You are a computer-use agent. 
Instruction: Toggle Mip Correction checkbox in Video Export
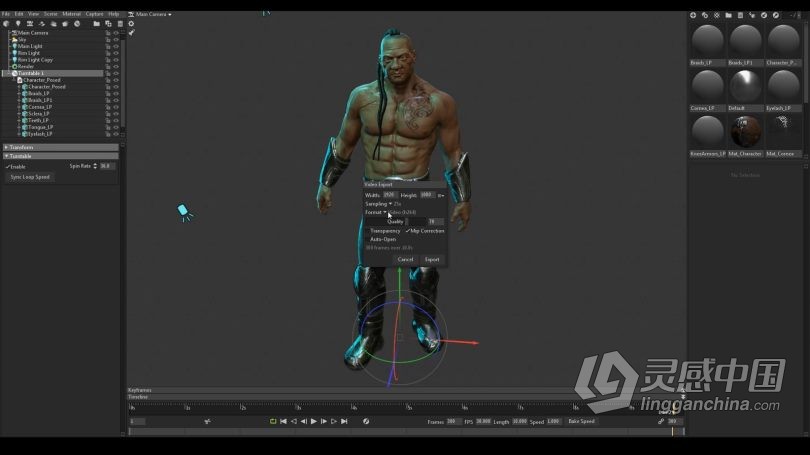pyautogui.click(x=408, y=231)
